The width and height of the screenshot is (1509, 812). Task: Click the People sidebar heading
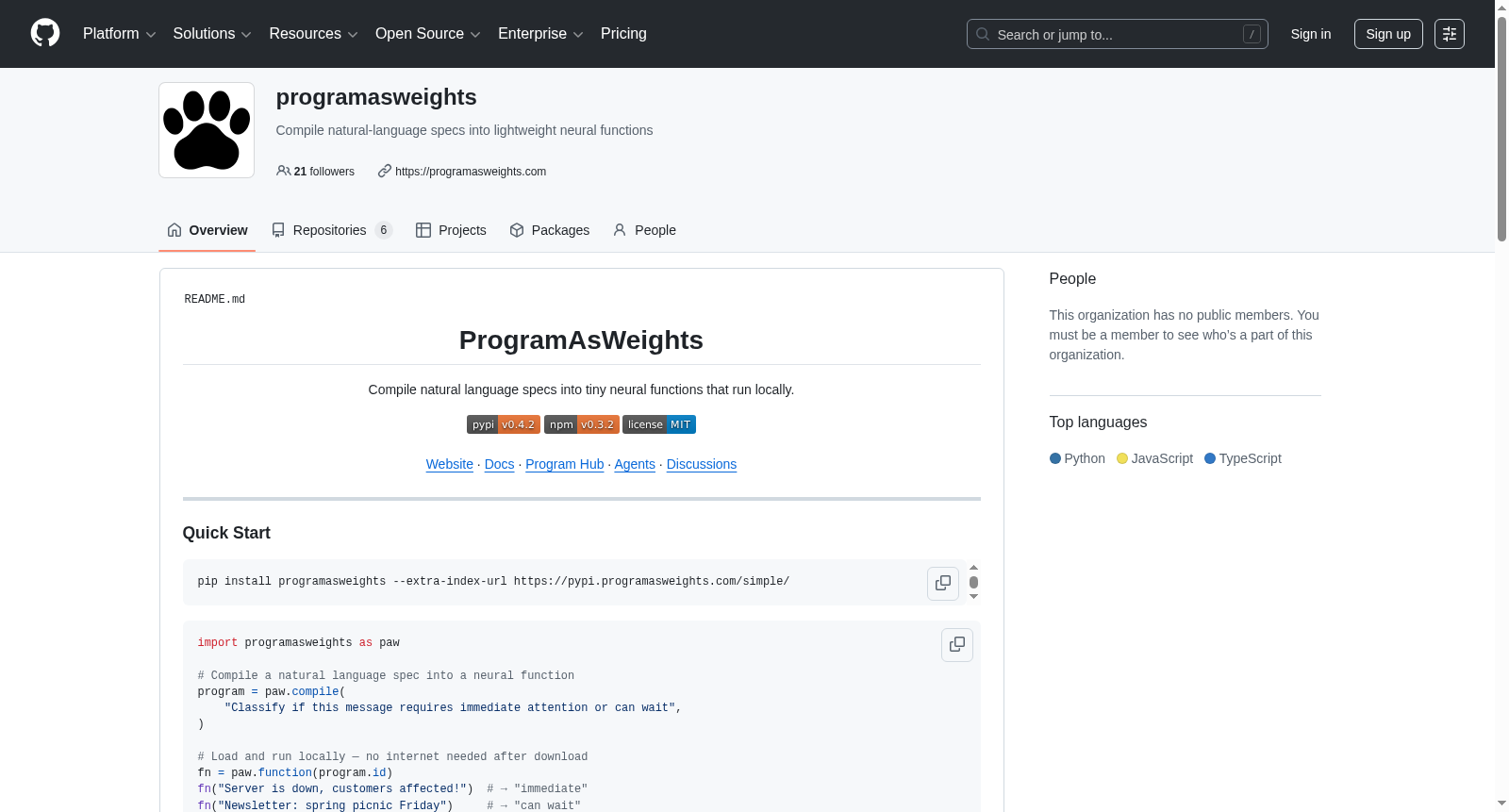1072,279
